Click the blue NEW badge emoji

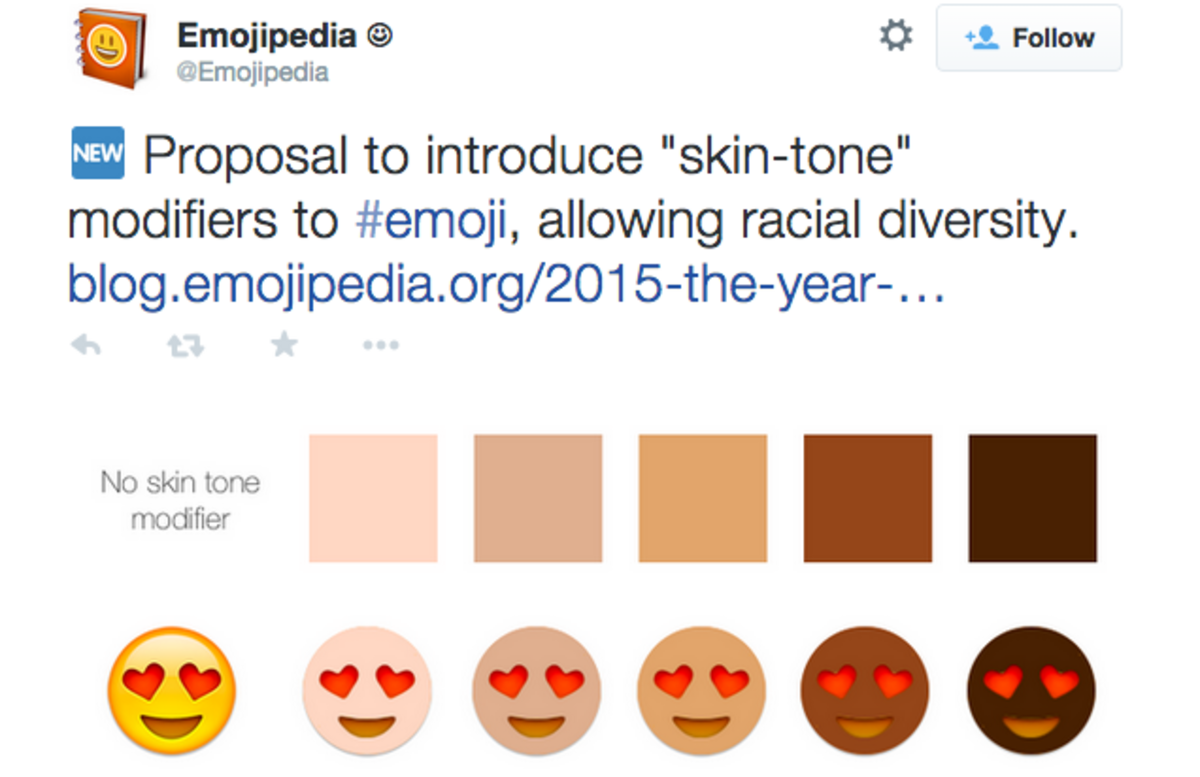tap(98, 154)
